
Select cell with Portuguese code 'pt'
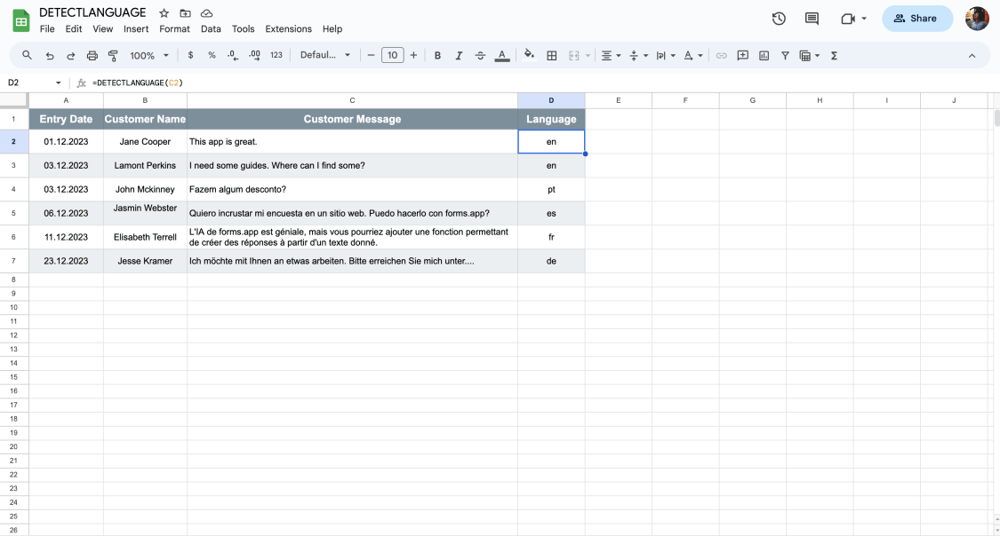[x=551, y=189]
